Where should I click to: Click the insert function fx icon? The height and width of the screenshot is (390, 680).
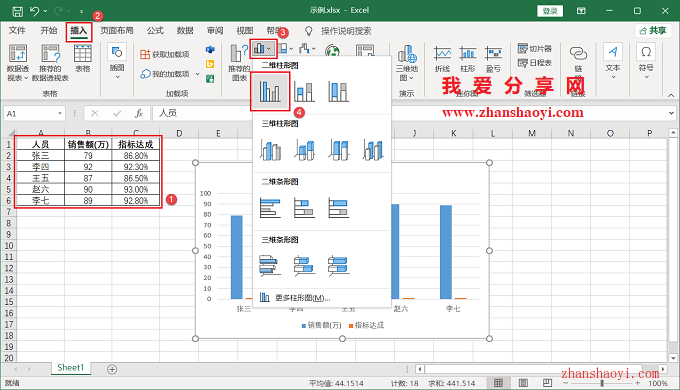tap(139, 114)
